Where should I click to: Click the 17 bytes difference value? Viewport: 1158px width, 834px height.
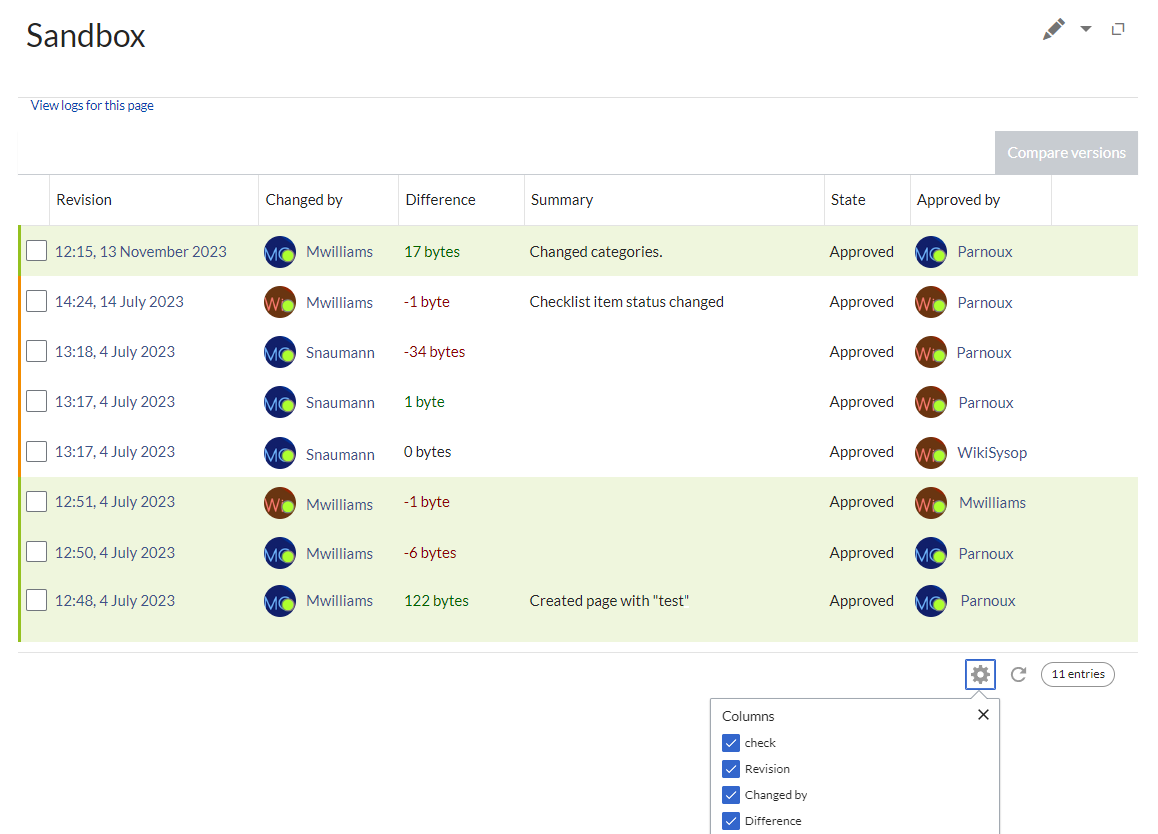432,252
